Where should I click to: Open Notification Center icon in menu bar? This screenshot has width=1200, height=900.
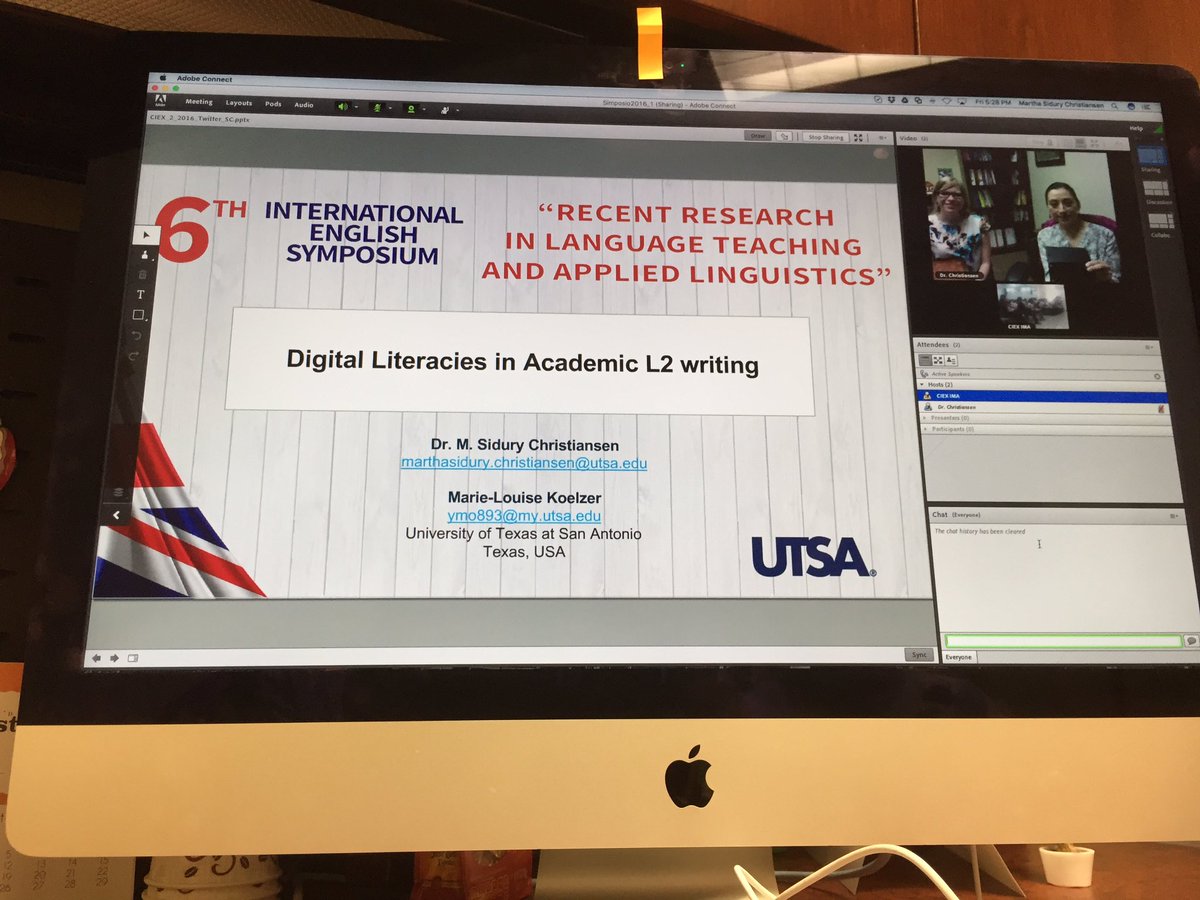[x=1146, y=106]
